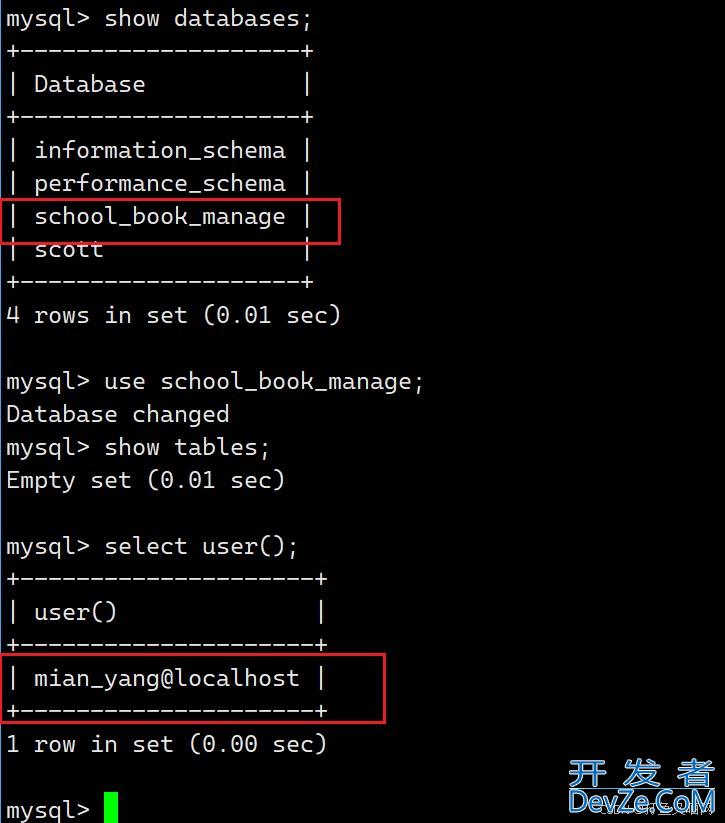
Task: Click the 'show databases;' command text
Action: [x=201, y=19]
